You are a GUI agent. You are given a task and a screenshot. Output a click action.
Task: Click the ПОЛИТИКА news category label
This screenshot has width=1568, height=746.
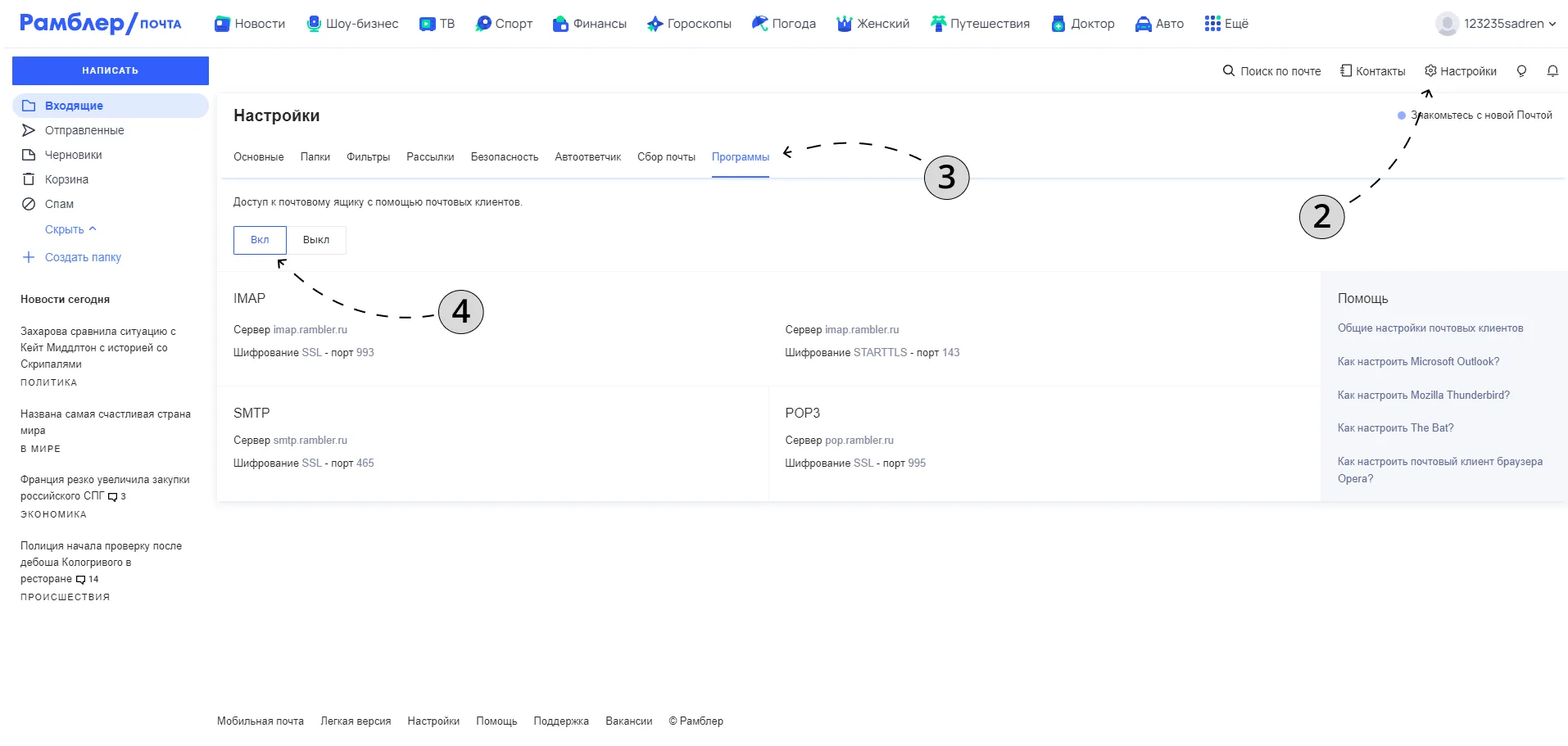pyautogui.click(x=49, y=382)
